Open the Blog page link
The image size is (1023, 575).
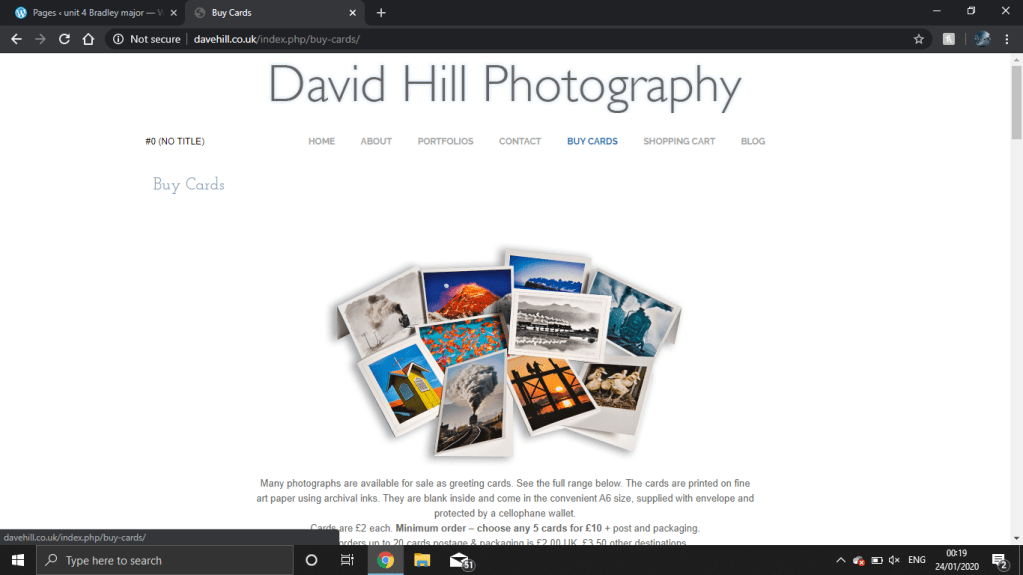coord(752,141)
